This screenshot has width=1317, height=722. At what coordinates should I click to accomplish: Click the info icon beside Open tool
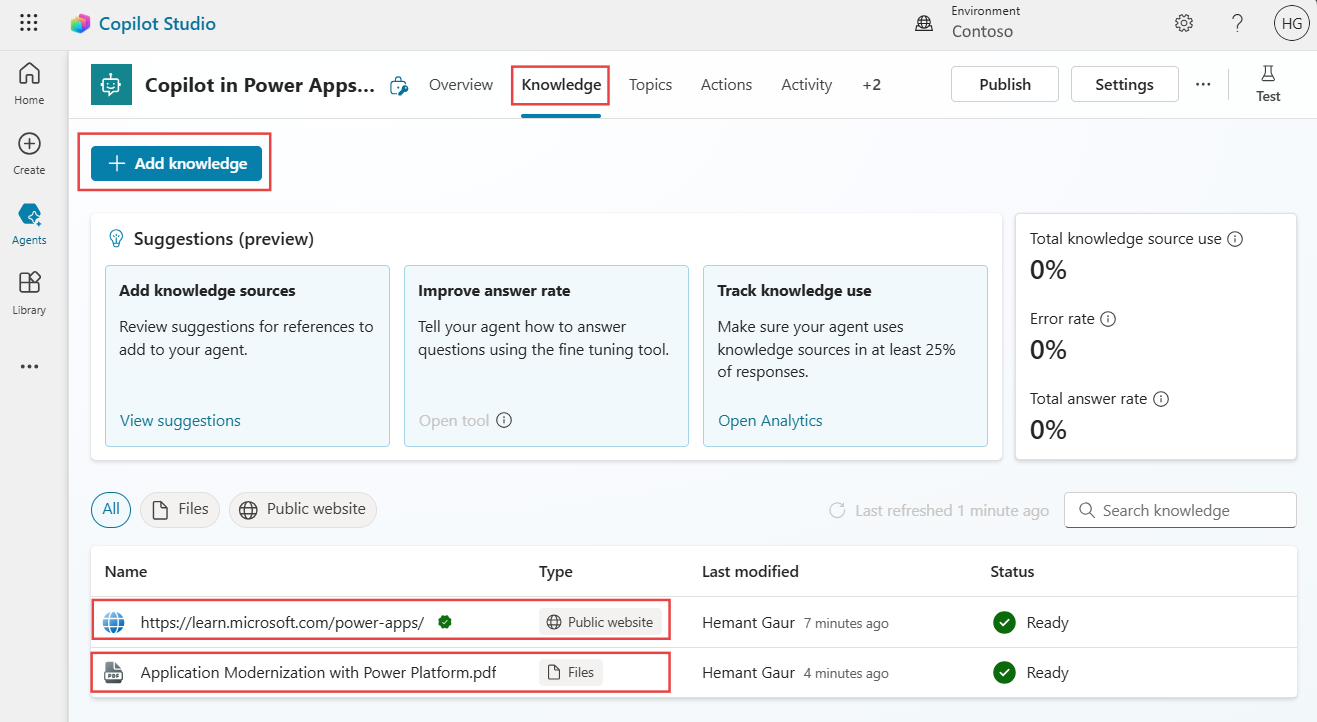coord(504,420)
